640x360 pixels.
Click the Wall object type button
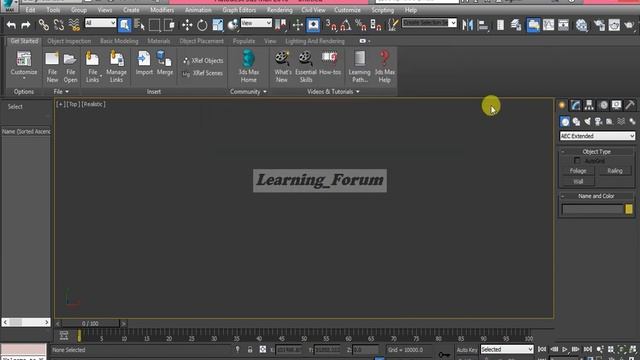tap(578, 181)
